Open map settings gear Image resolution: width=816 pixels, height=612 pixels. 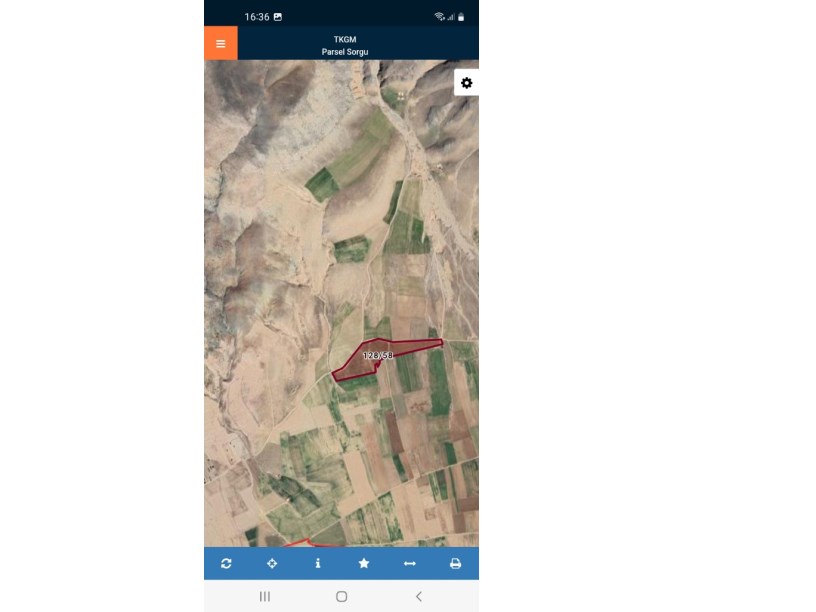(x=466, y=83)
